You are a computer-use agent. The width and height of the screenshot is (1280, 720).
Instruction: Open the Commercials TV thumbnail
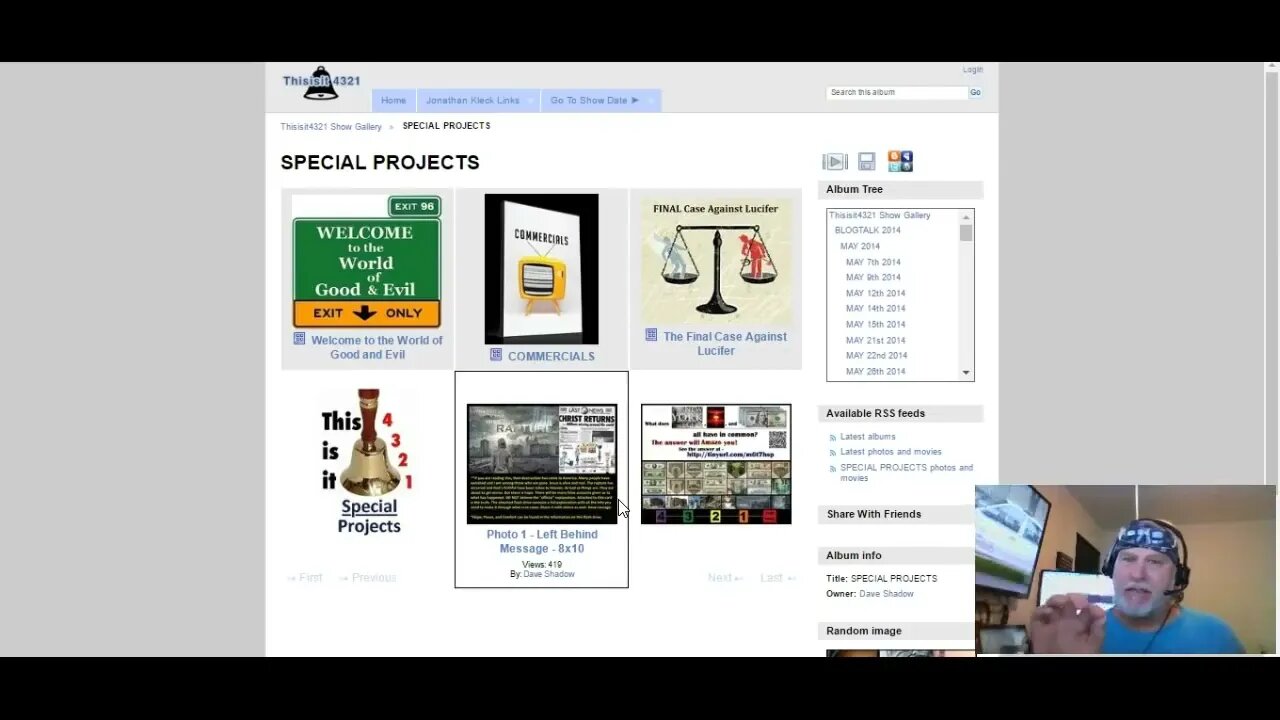pyautogui.click(x=541, y=269)
